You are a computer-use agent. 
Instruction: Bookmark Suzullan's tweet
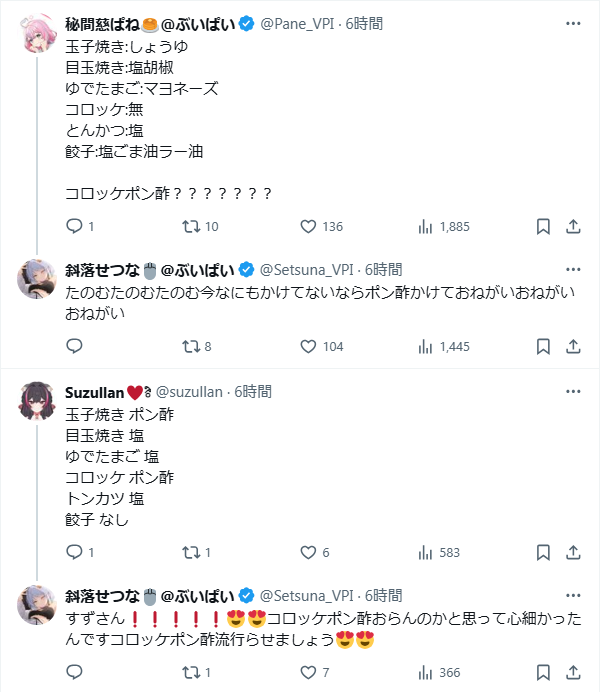tap(542, 552)
